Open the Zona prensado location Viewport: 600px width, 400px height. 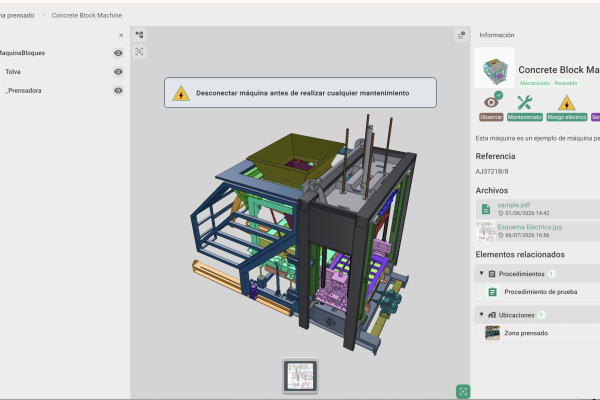(x=526, y=333)
